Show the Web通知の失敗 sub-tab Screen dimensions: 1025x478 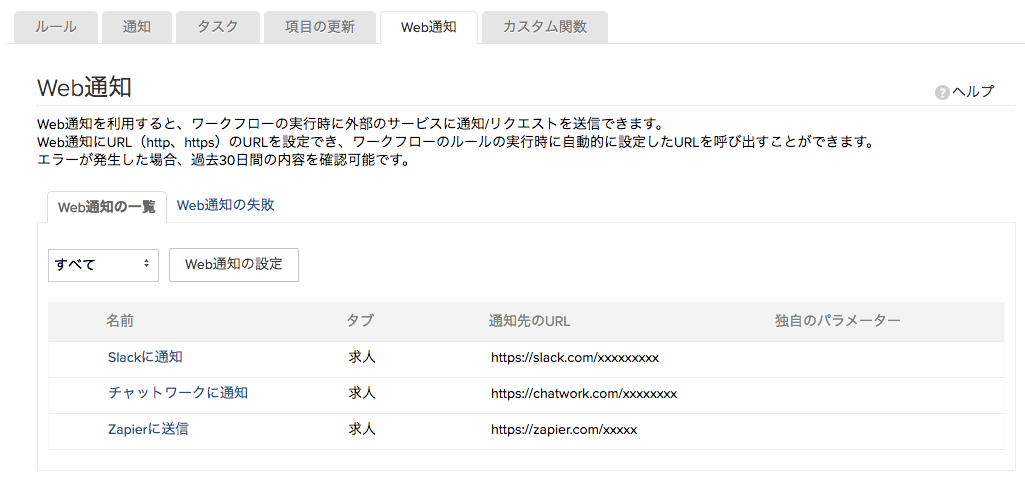226,205
